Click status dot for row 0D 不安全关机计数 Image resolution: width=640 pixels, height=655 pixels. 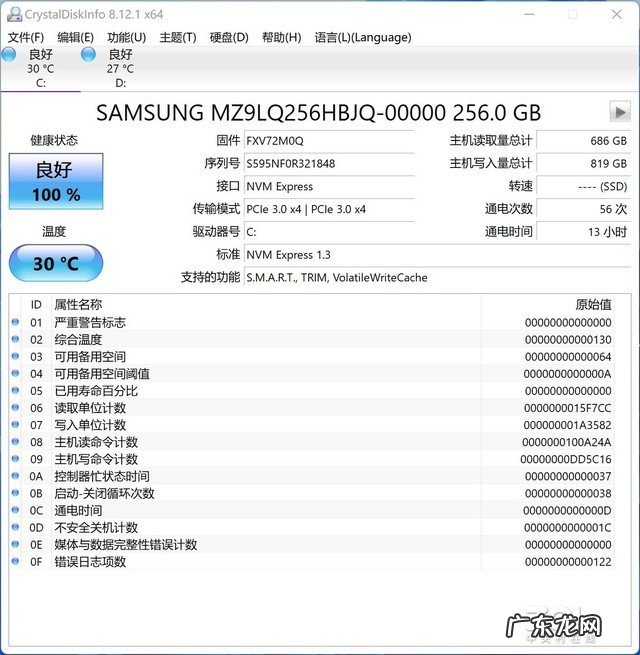[x=15, y=527]
